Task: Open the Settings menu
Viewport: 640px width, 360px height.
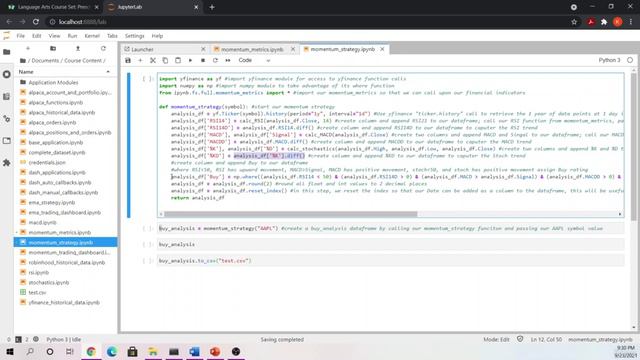Action: pyautogui.click(x=135, y=36)
